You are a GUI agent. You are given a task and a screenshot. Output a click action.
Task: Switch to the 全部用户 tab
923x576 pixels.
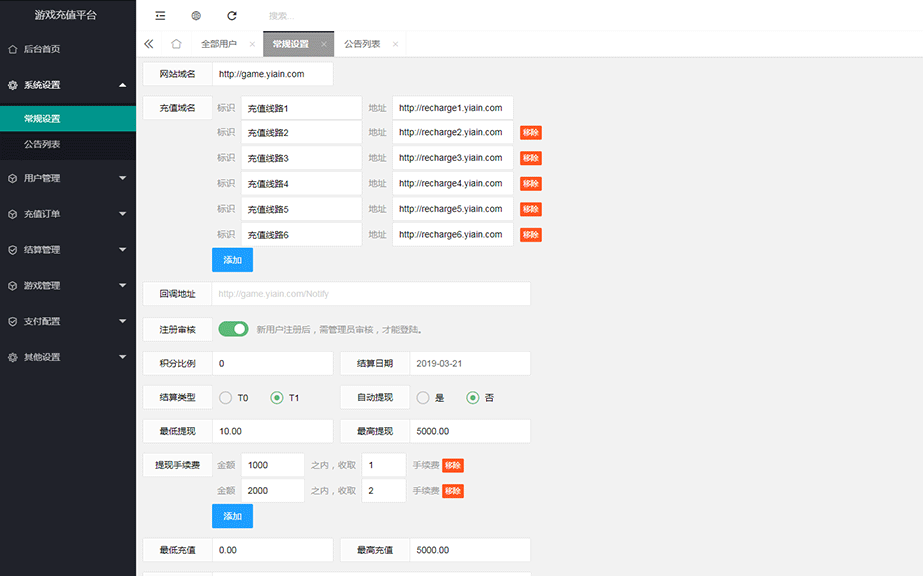219,45
